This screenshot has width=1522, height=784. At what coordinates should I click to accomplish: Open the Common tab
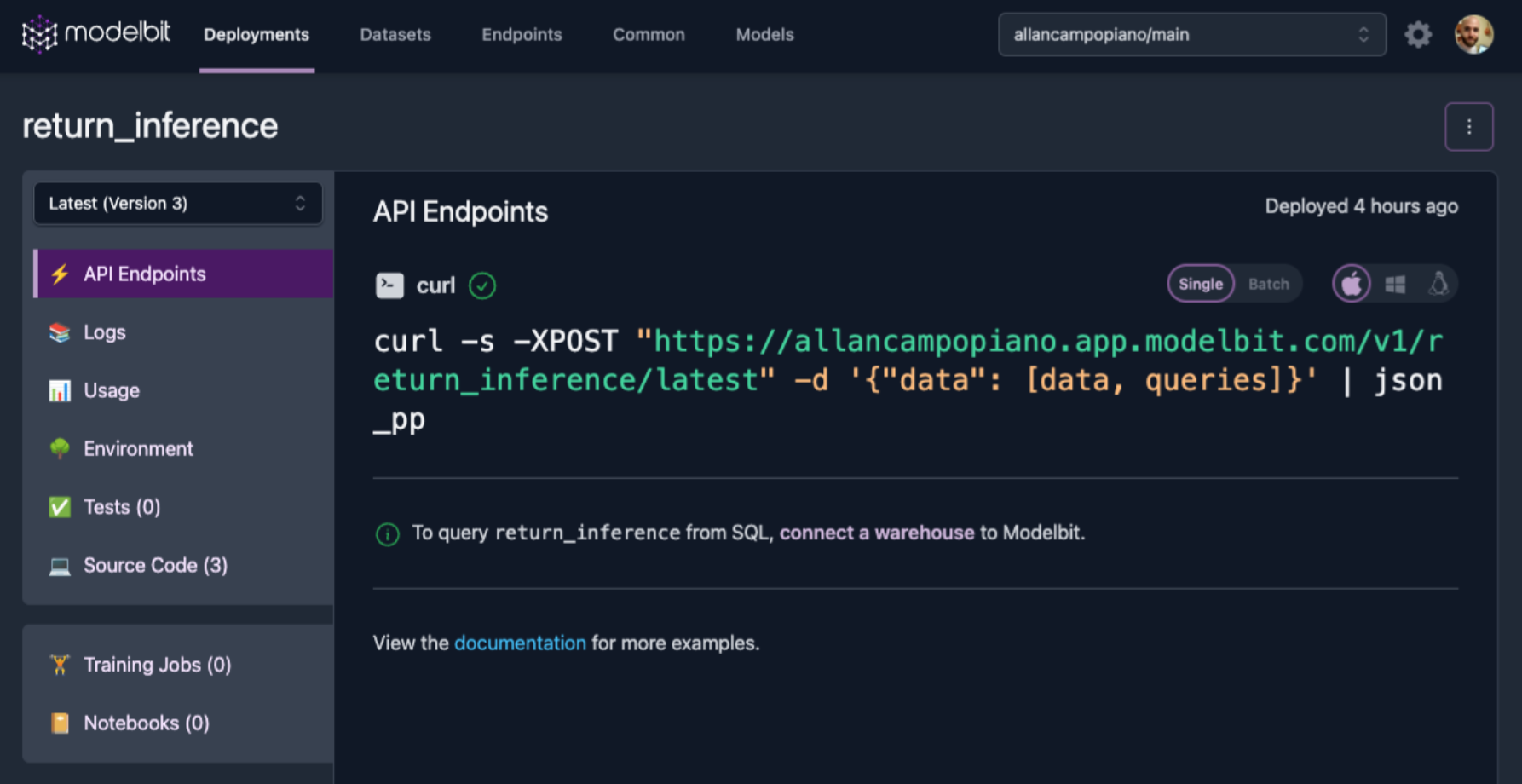click(x=649, y=35)
